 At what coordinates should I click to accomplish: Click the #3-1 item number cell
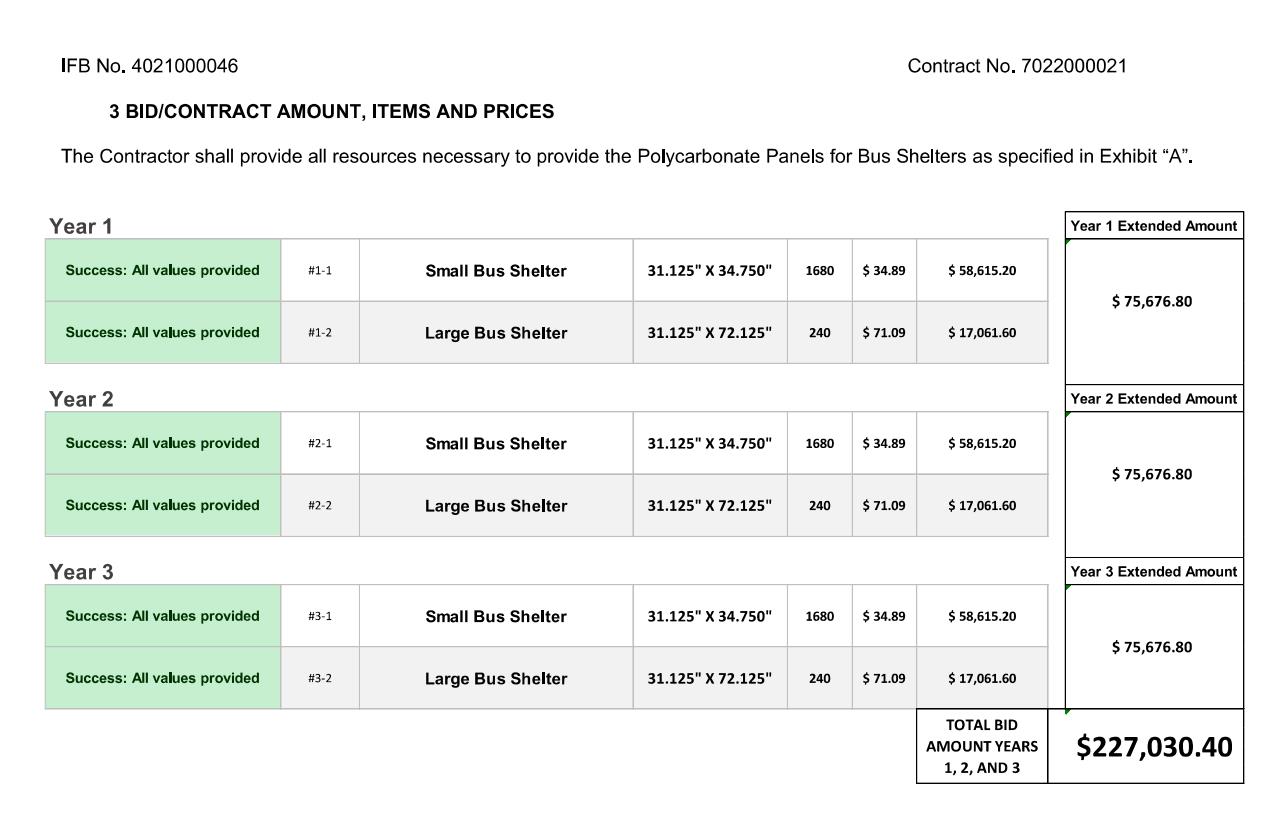click(320, 617)
